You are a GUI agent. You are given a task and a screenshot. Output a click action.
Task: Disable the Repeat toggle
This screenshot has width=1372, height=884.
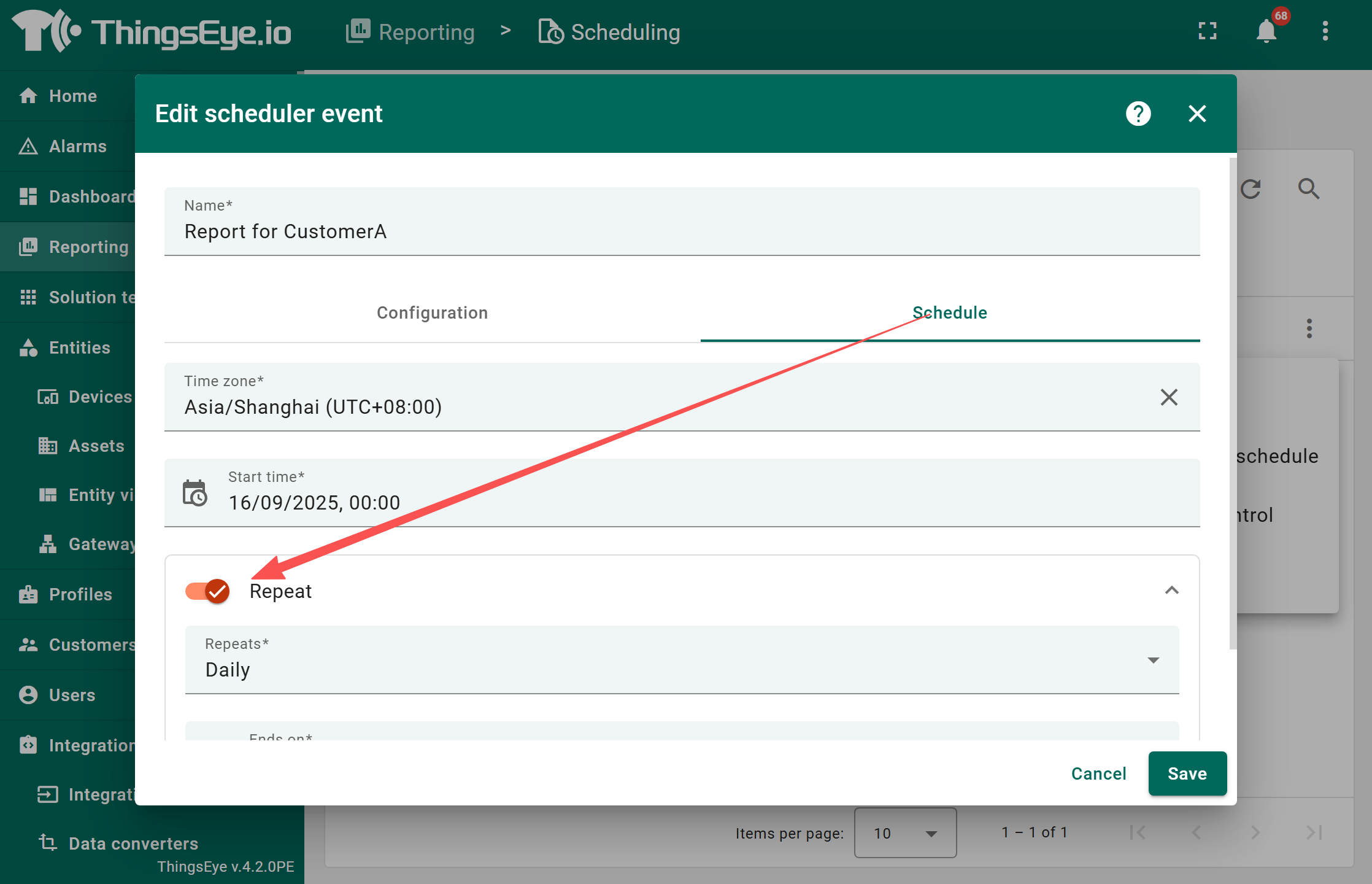tap(207, 591)
